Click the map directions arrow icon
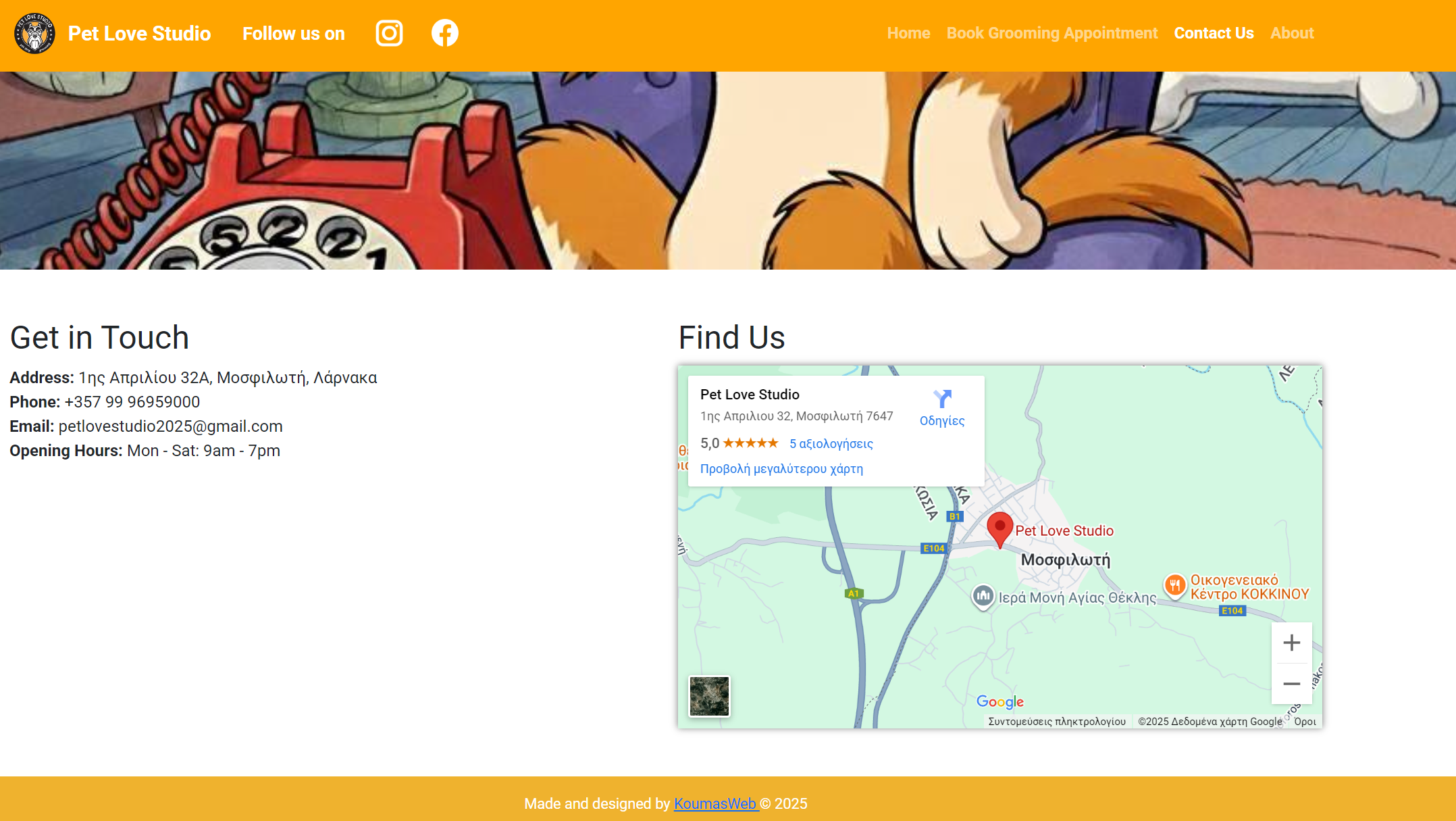 942,398
